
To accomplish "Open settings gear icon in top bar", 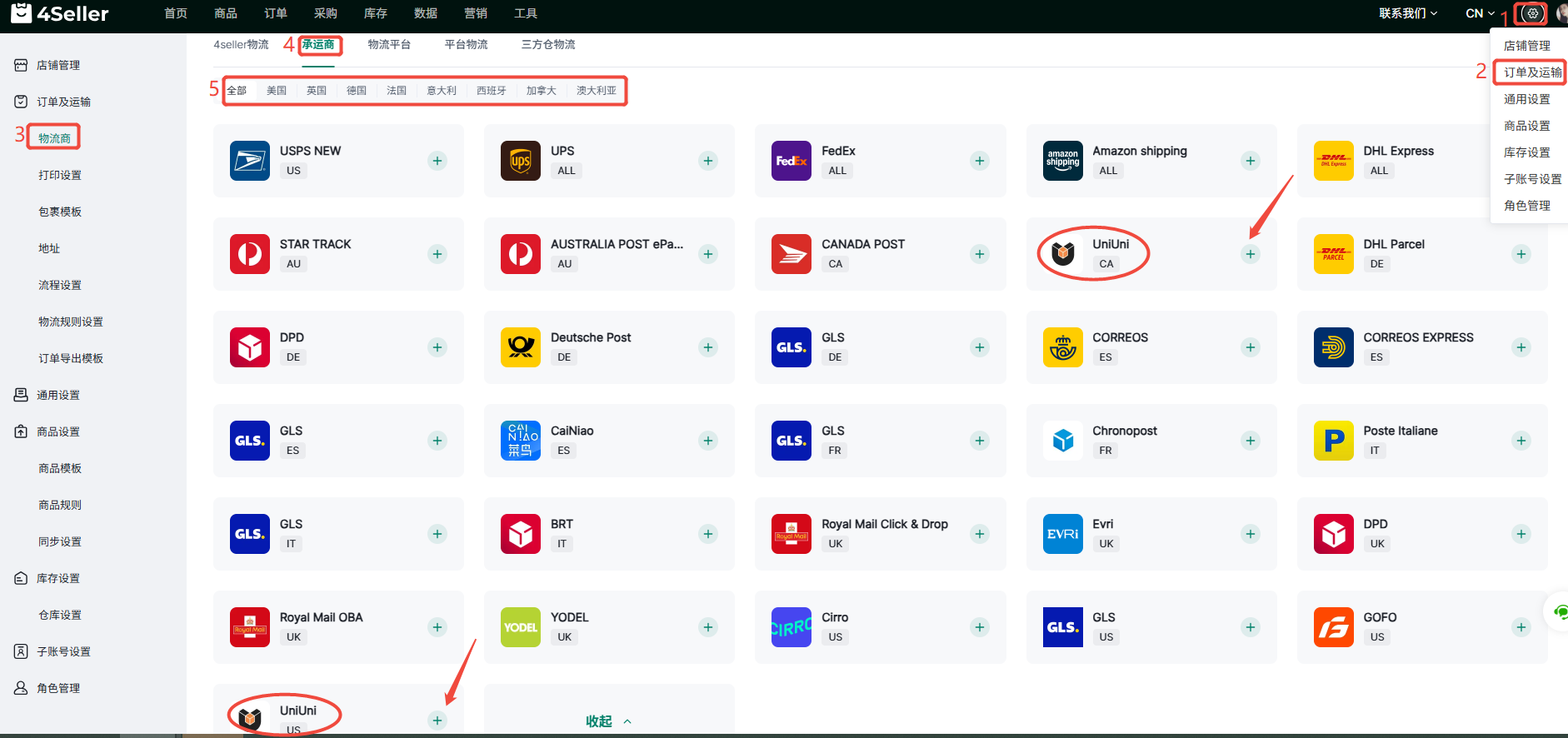I will tap(1532, 13).
